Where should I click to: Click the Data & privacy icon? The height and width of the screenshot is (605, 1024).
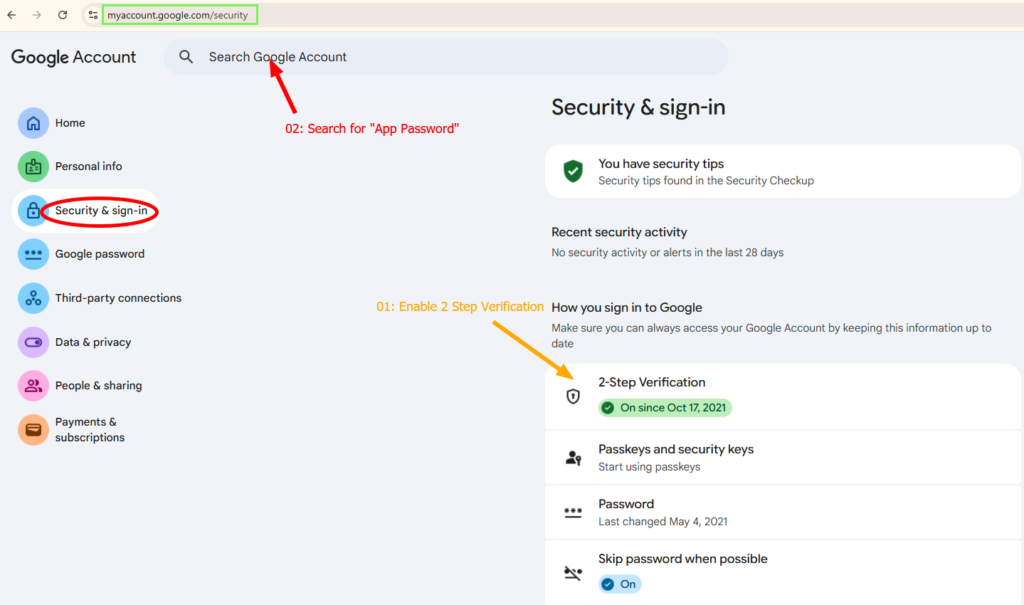pyautogui.click(x=33, y=342)
